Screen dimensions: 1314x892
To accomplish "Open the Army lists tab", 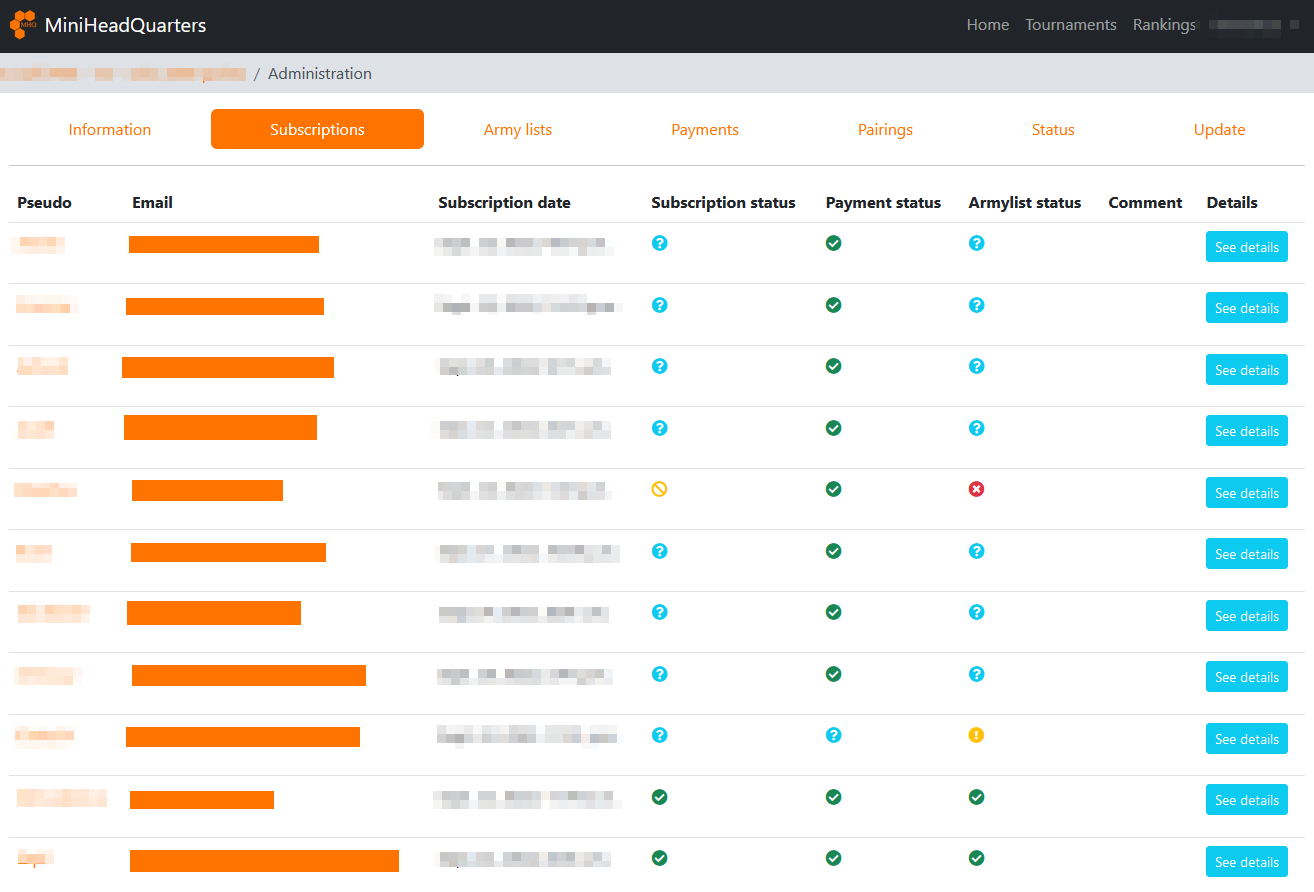I will pyautogui.click(x=517, y=130).
